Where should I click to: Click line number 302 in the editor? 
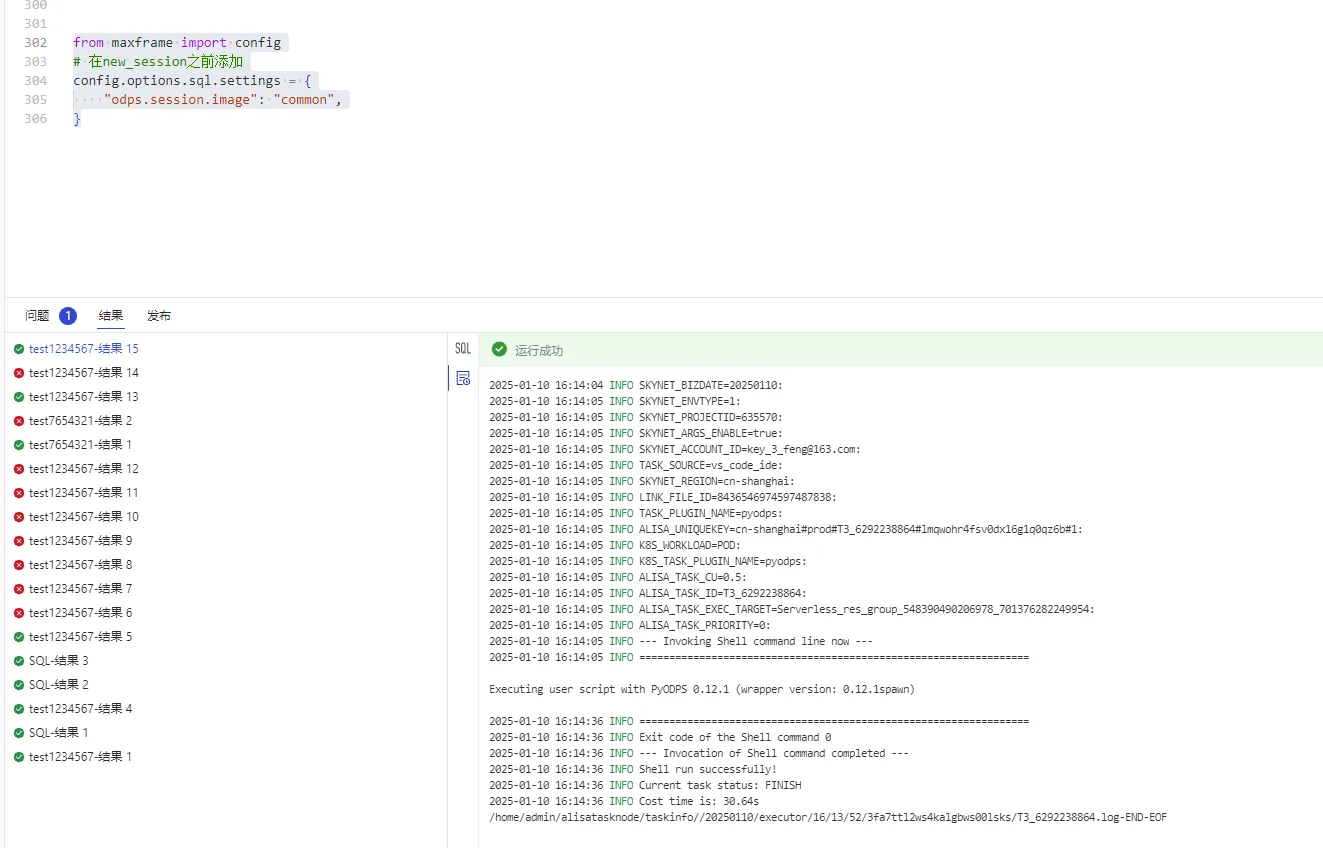[x=36, y=43]
